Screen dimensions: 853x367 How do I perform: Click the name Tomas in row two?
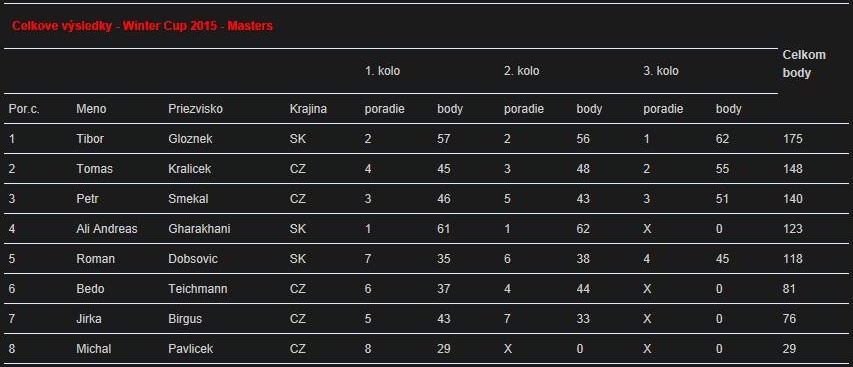tap(94, 169)
